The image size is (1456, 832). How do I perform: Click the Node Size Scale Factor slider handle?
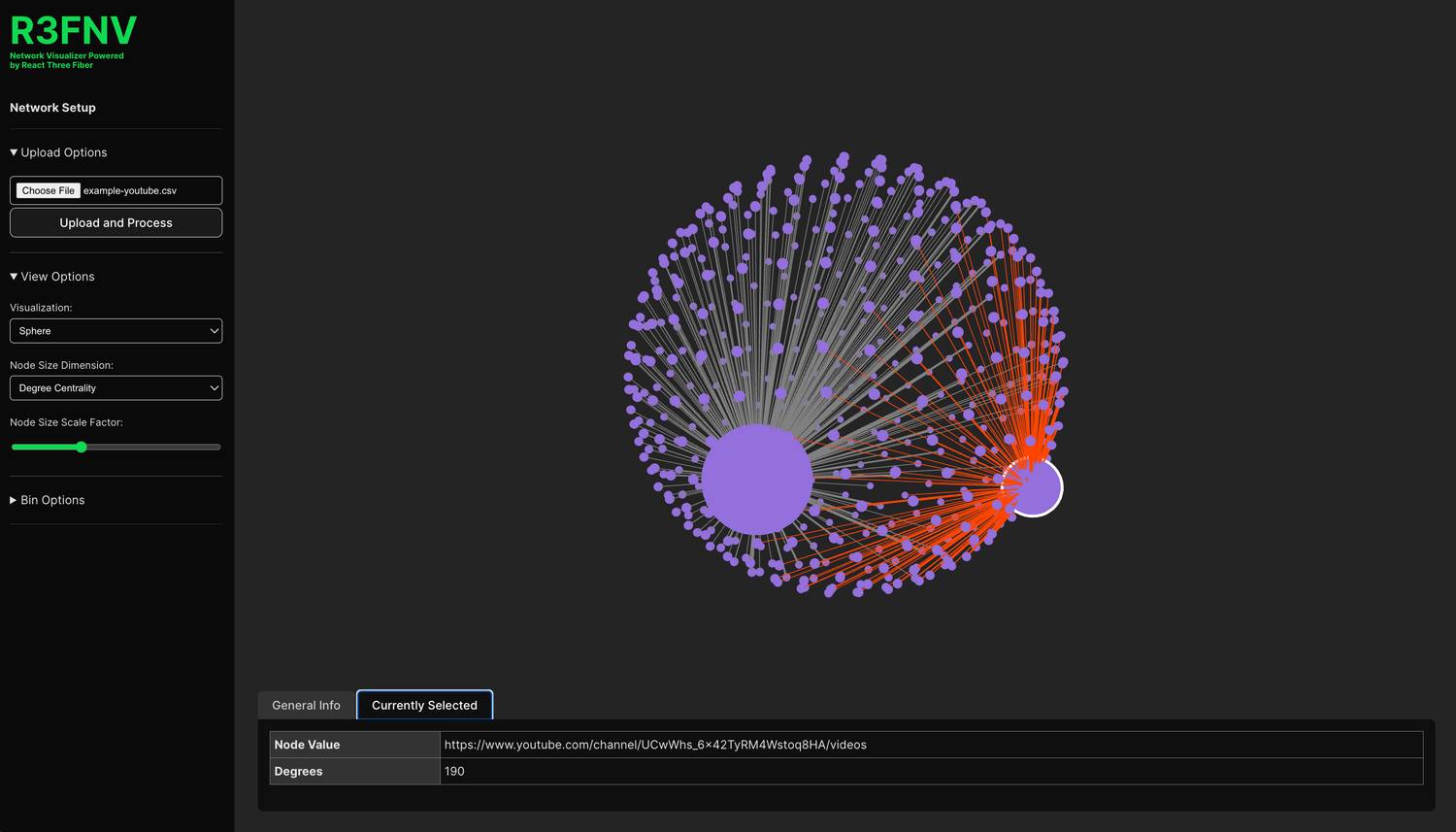tap(82, 447)
